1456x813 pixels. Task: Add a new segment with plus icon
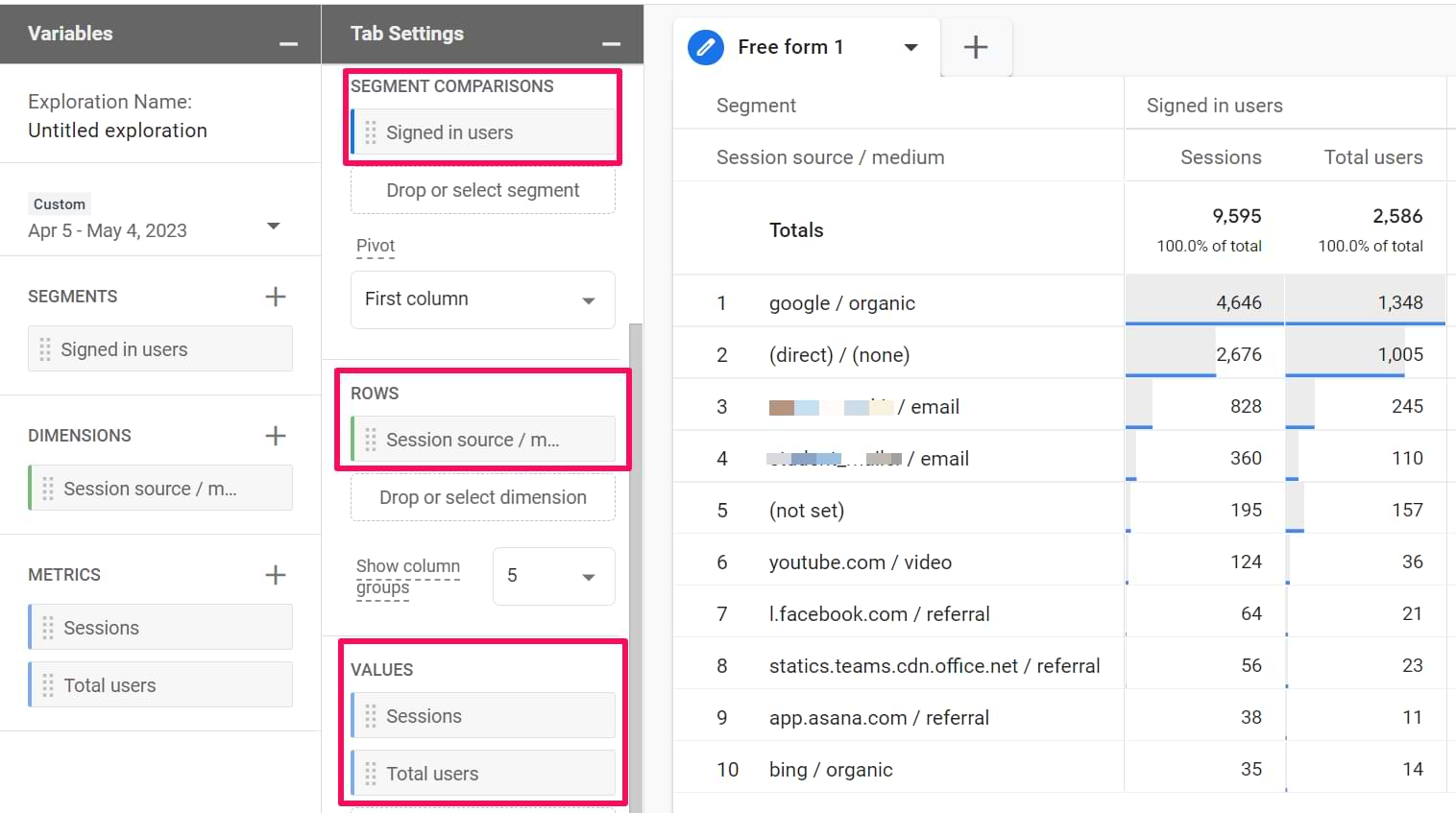point(276,297)
